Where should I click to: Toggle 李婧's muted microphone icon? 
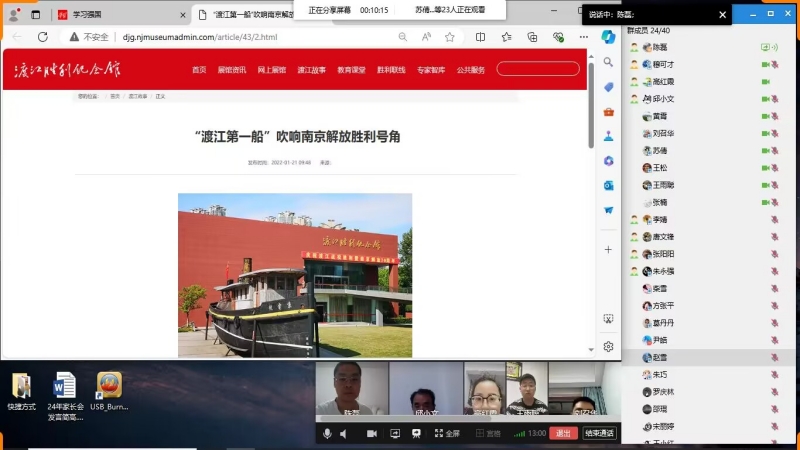pos(774,219)
